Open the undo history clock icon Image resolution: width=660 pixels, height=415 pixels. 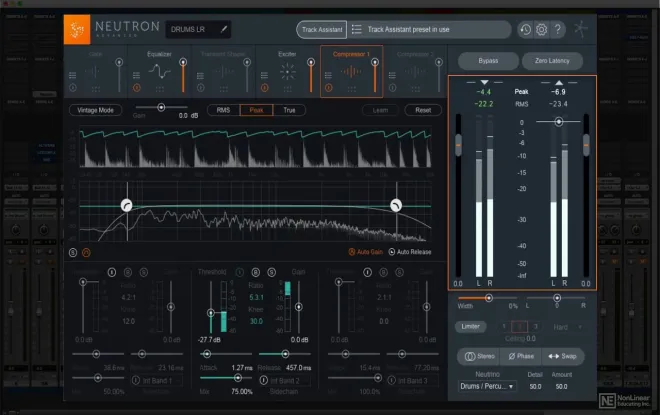click(525, 29)
